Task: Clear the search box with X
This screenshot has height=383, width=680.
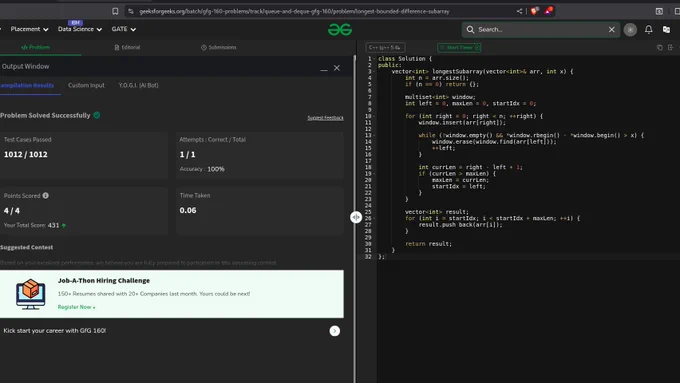Action: coord(611,29)
